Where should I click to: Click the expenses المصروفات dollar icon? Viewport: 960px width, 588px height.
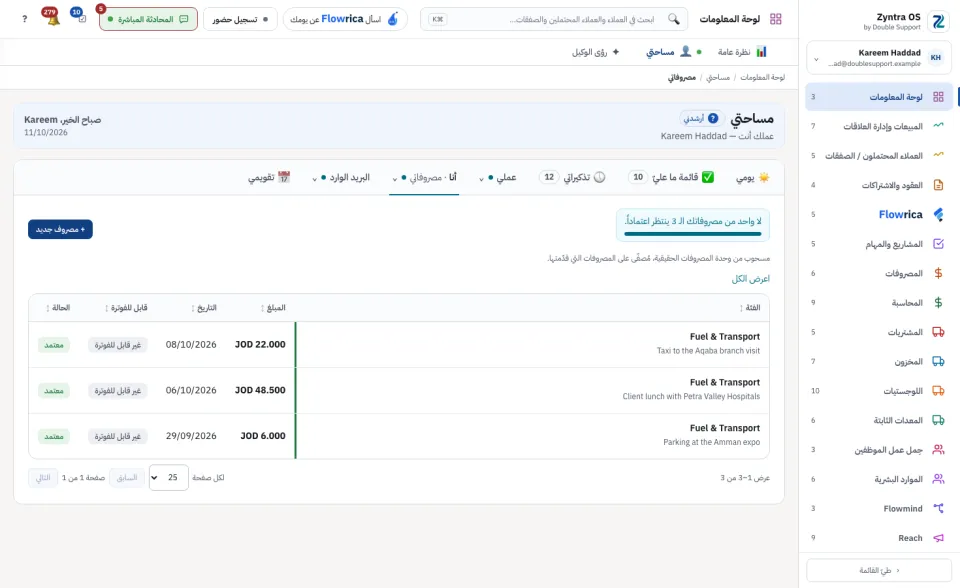point(938,273)
